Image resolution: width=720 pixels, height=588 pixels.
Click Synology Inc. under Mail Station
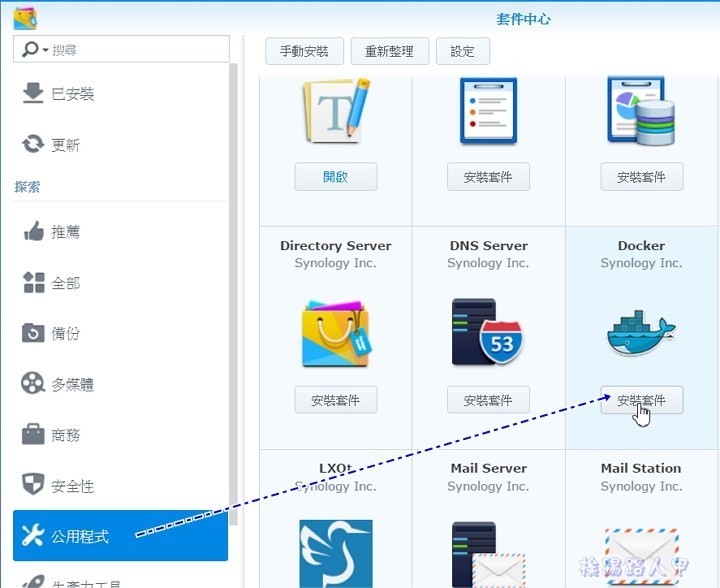click(x=641, y=486)
